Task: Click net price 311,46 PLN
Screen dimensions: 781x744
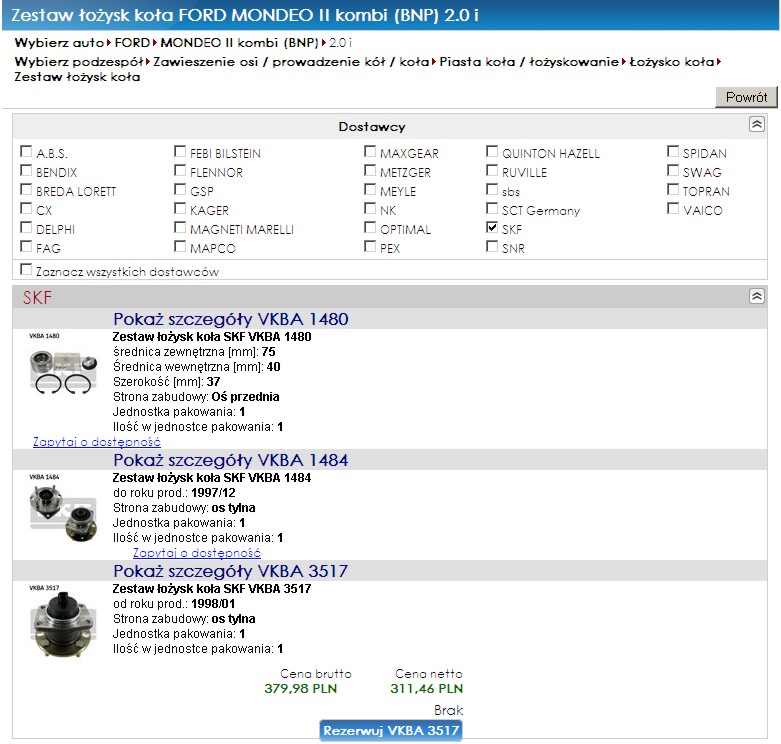Action: pos(426,689)
